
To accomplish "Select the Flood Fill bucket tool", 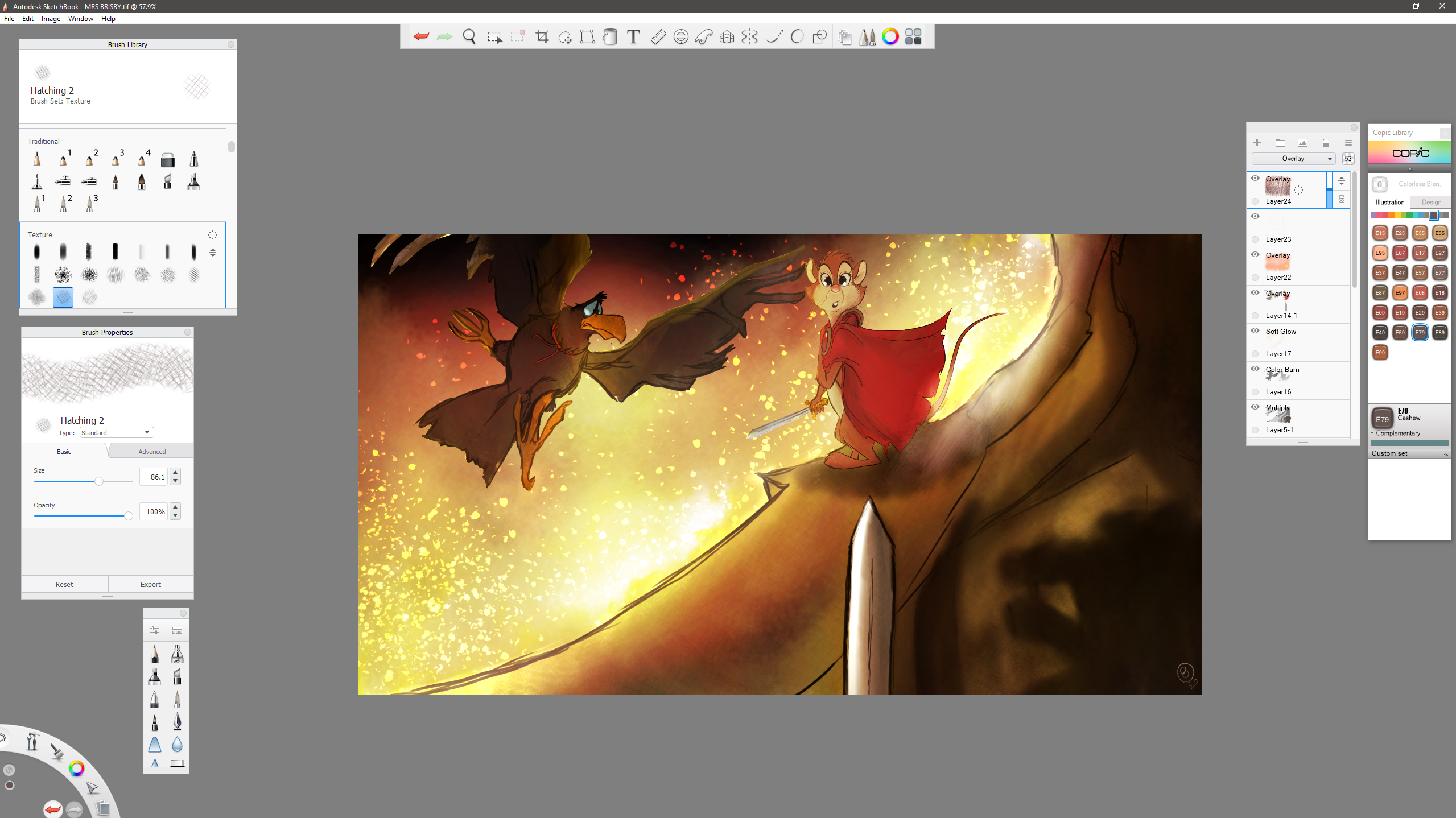I will pos(610,37).
